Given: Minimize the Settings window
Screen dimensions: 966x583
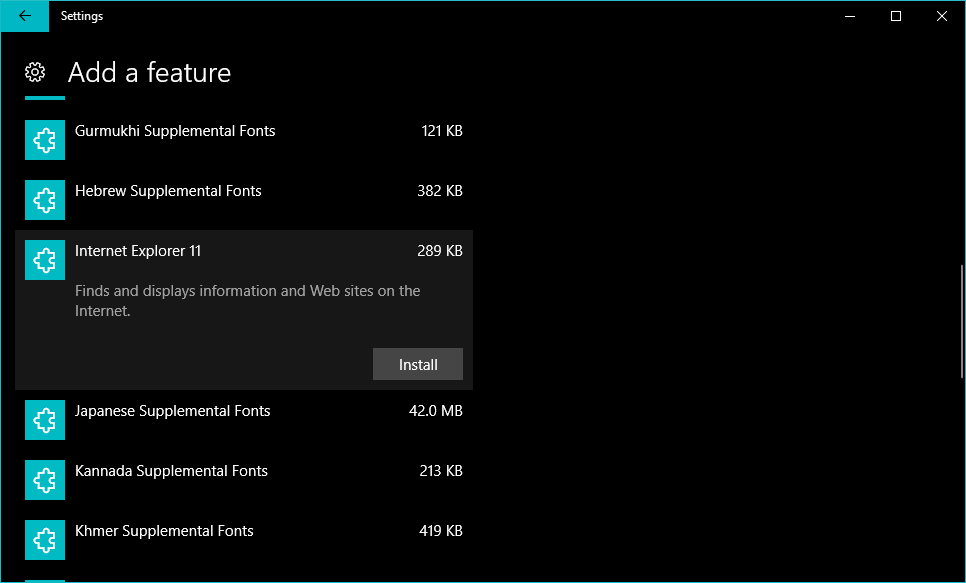Looking at the screenshot, I should pyautogui.click(x=850, y=16).
